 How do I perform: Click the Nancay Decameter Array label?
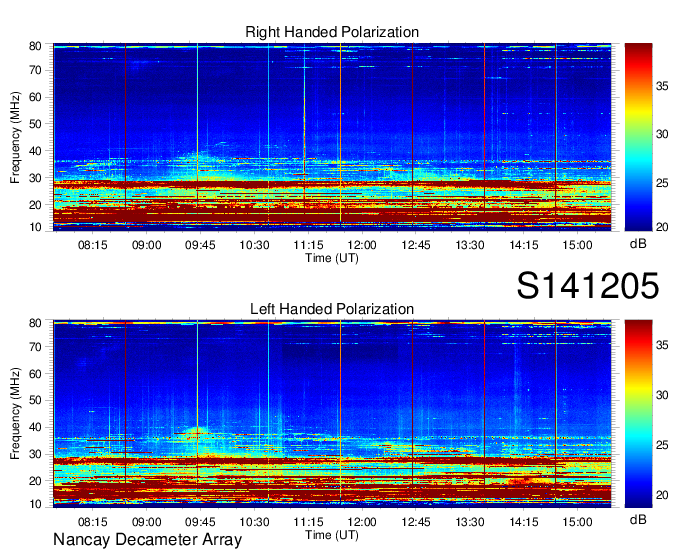[x=147, y=540]
